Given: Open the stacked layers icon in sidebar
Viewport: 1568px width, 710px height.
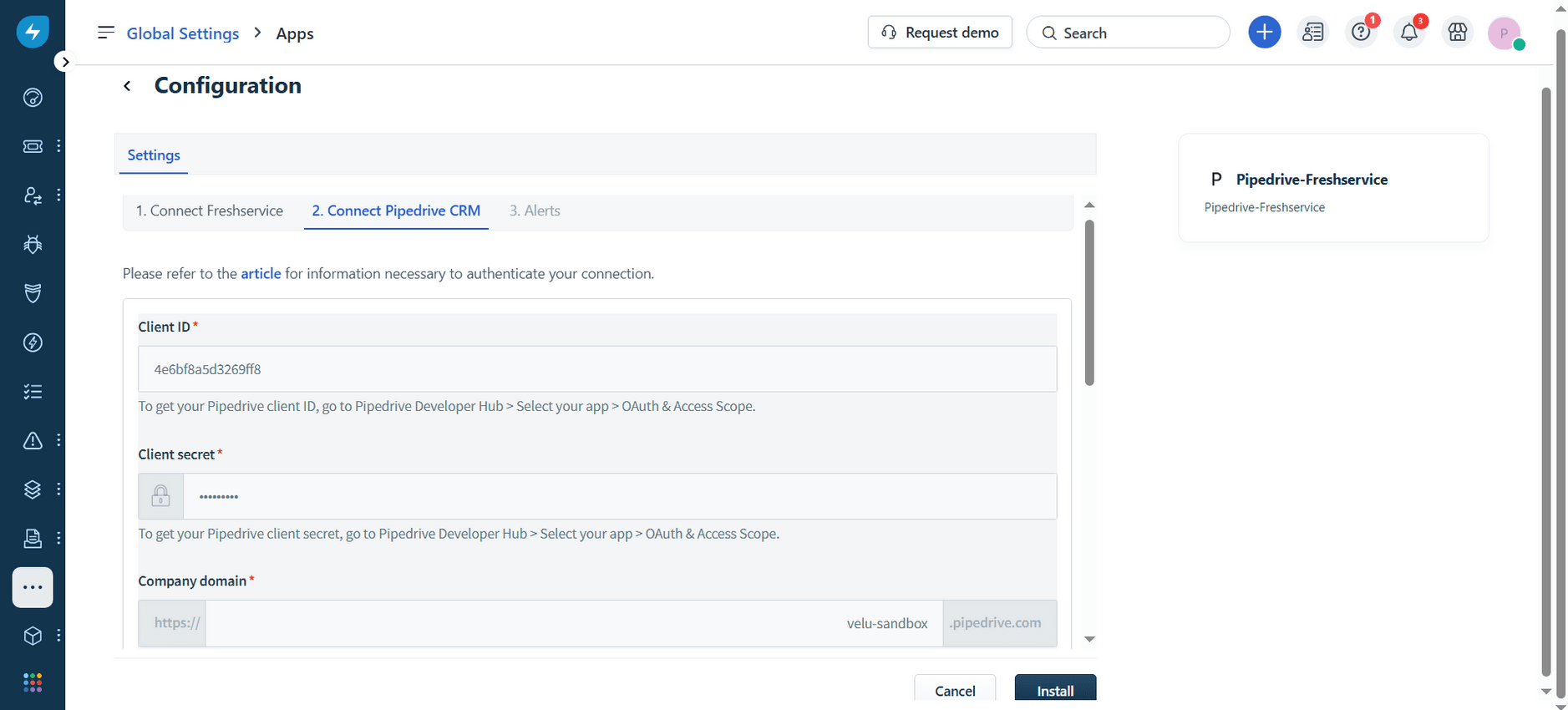Looking at the screenshot, I should (x=33, y=489).
